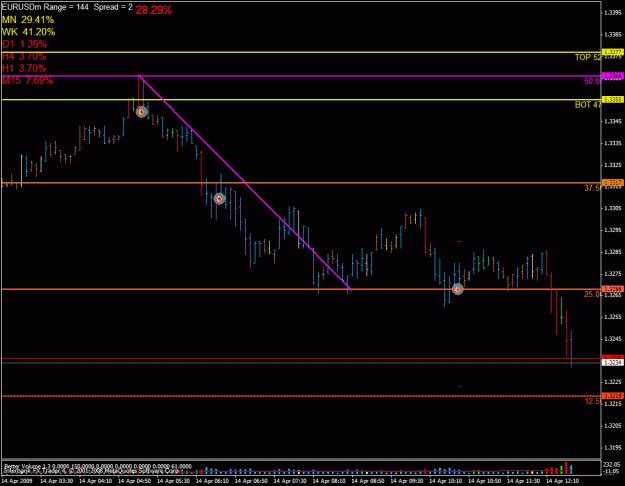This screenshot has height=486, width=625.
Task: Click the 'MN 29.41%' label
Action: (x=28, y=20)
